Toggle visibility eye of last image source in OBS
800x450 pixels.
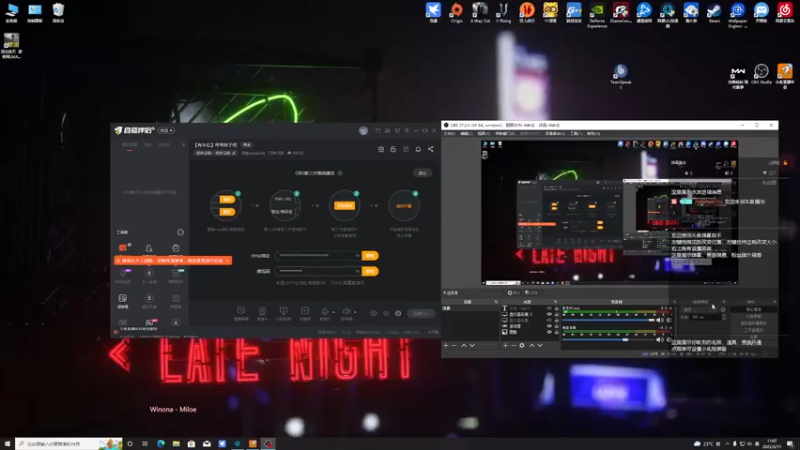tap(549, 332)
